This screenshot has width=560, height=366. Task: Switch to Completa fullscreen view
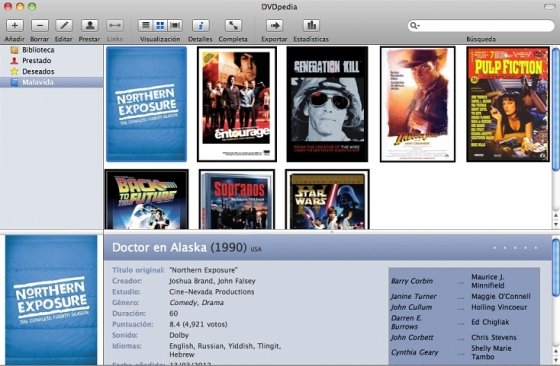point(233,25)
